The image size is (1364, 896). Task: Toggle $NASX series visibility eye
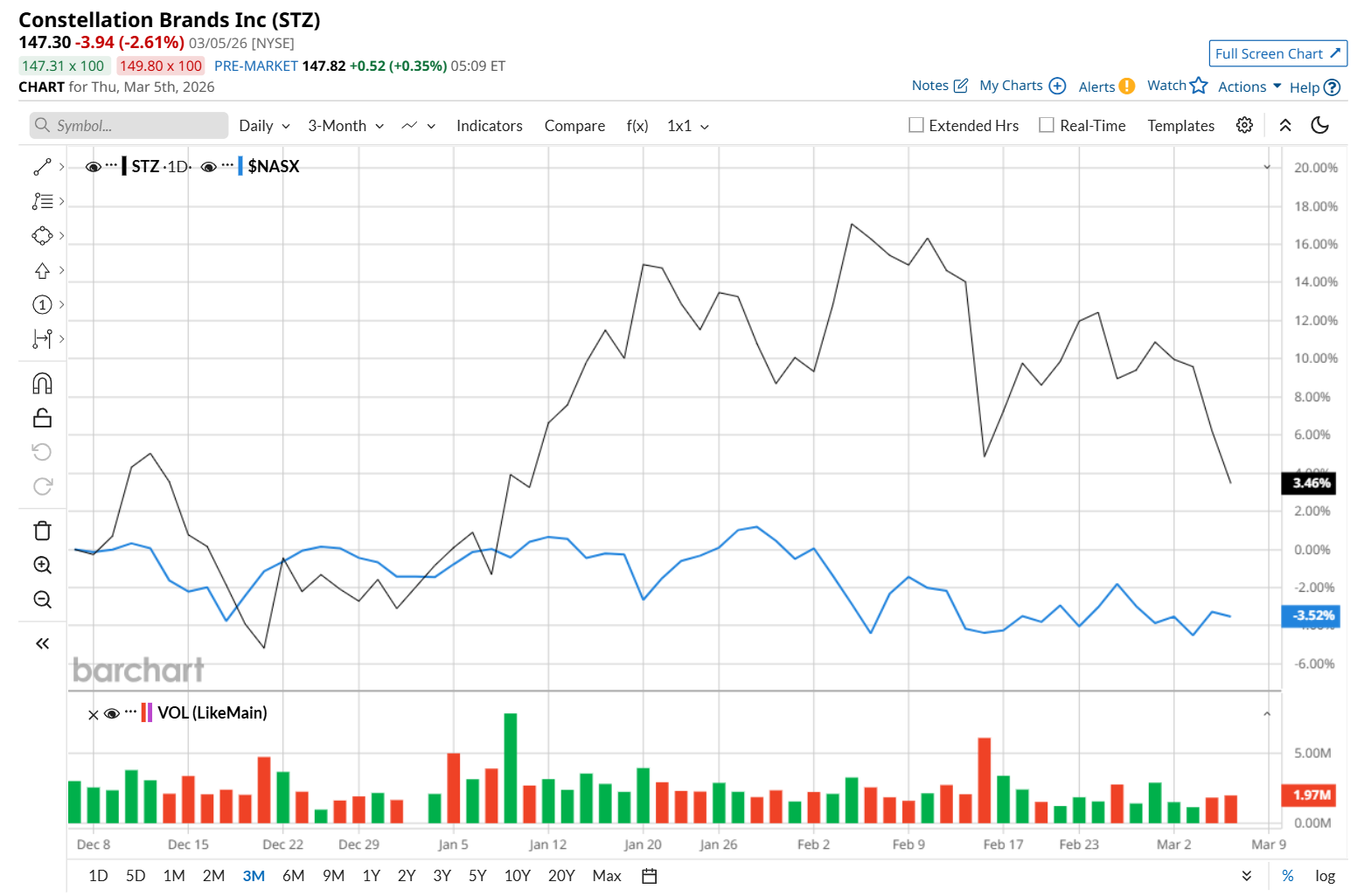click(x=209, y=166)
